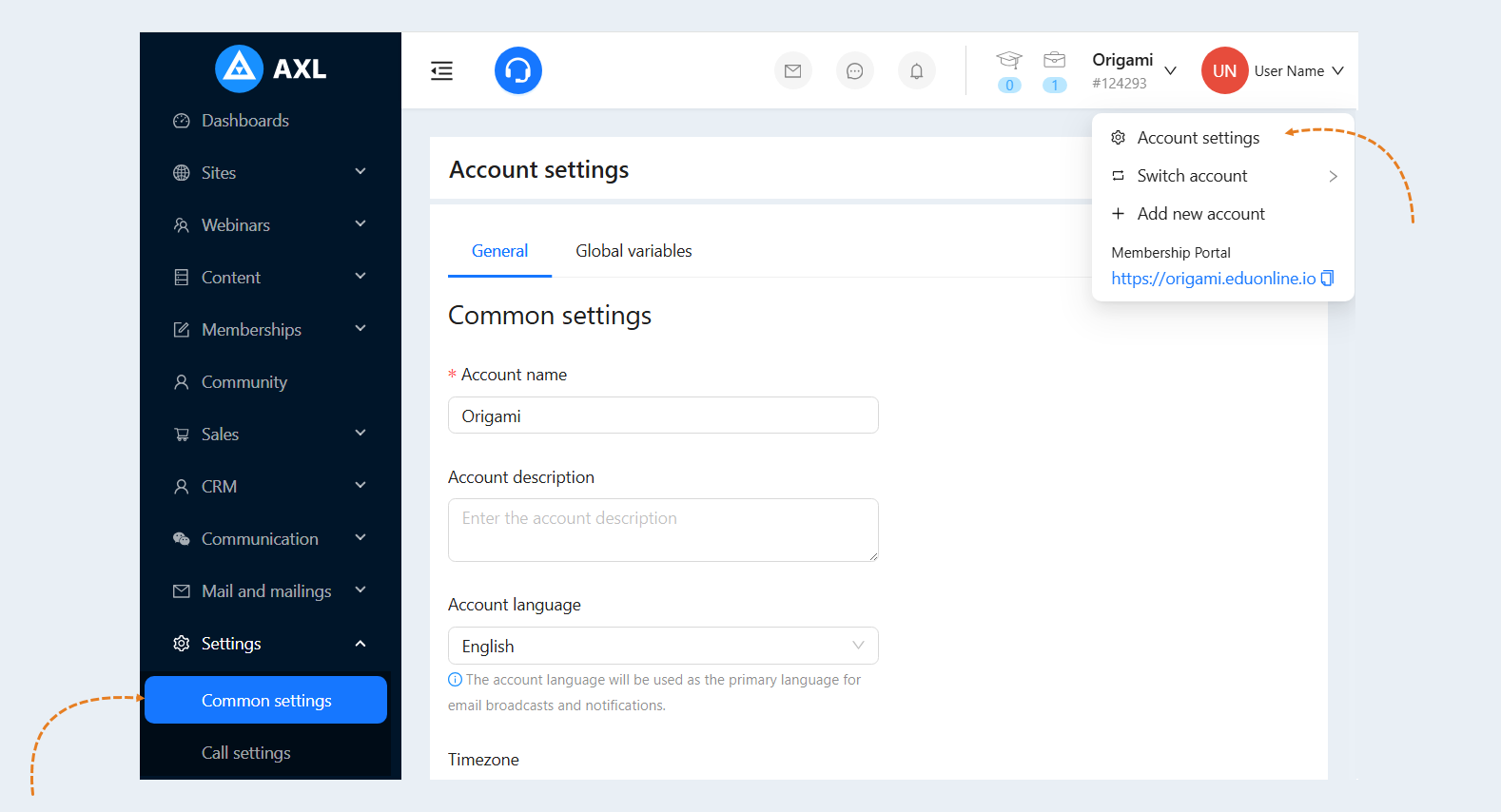Collapse sidebar with the menu fold icon
The height and width of the screenshot is (812, 1501).
441,71
